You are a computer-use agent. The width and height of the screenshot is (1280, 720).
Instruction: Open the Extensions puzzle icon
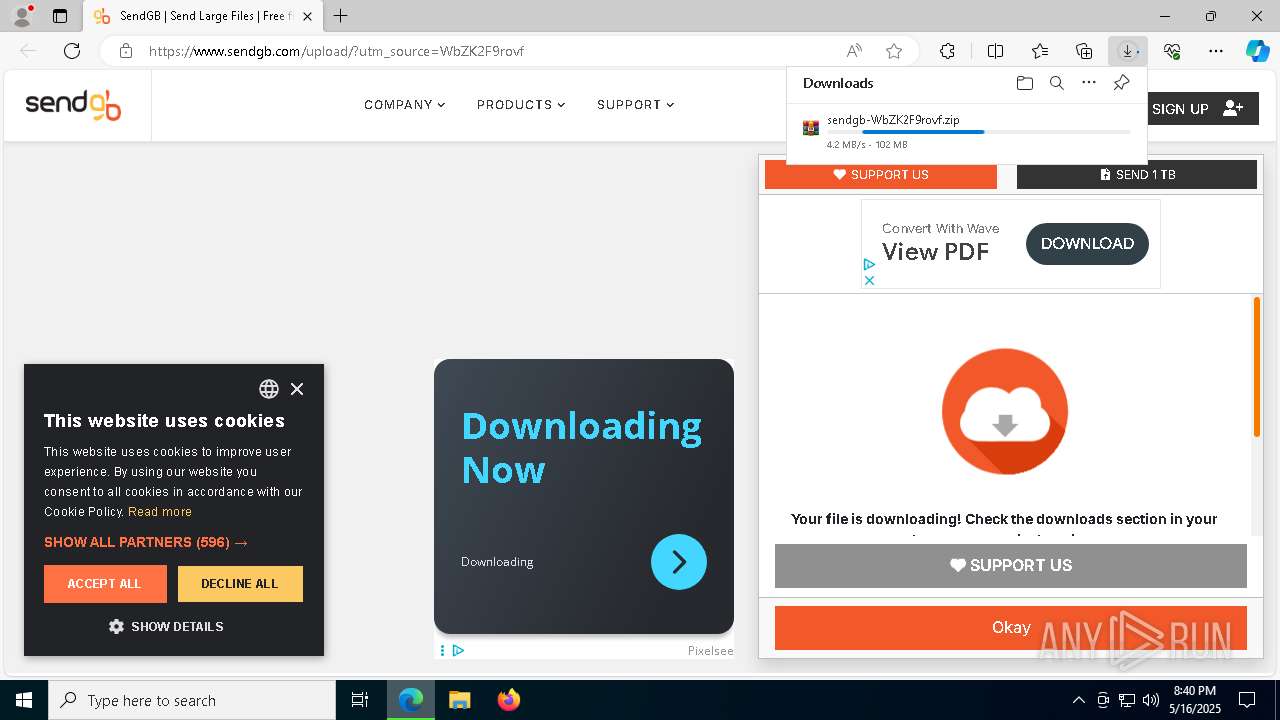pos(947,51)
